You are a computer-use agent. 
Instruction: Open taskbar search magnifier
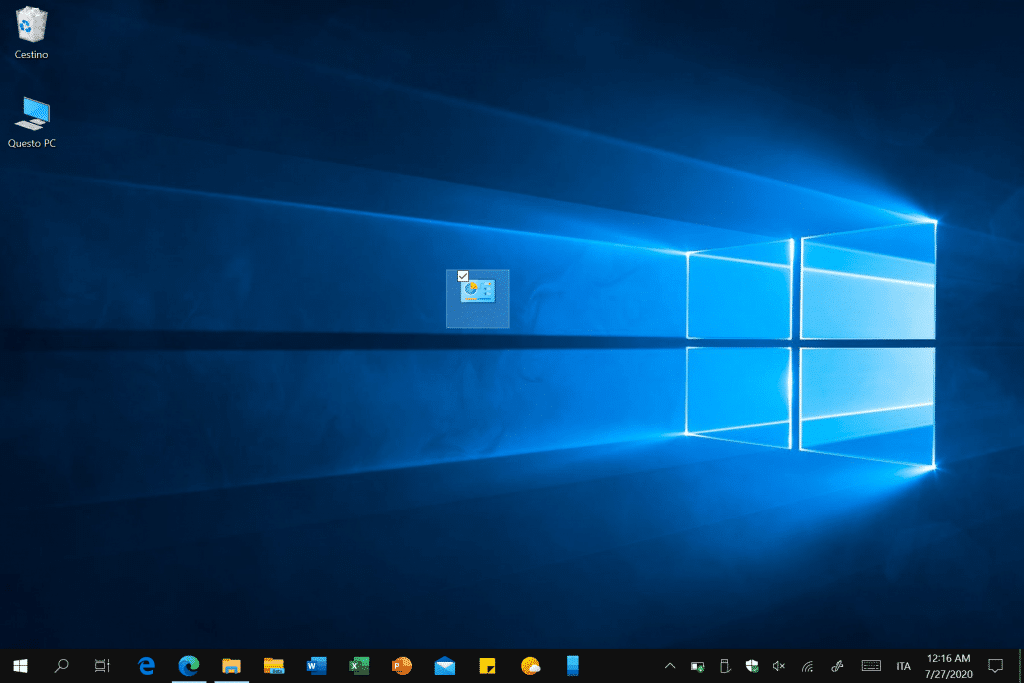tap(61, 665)
